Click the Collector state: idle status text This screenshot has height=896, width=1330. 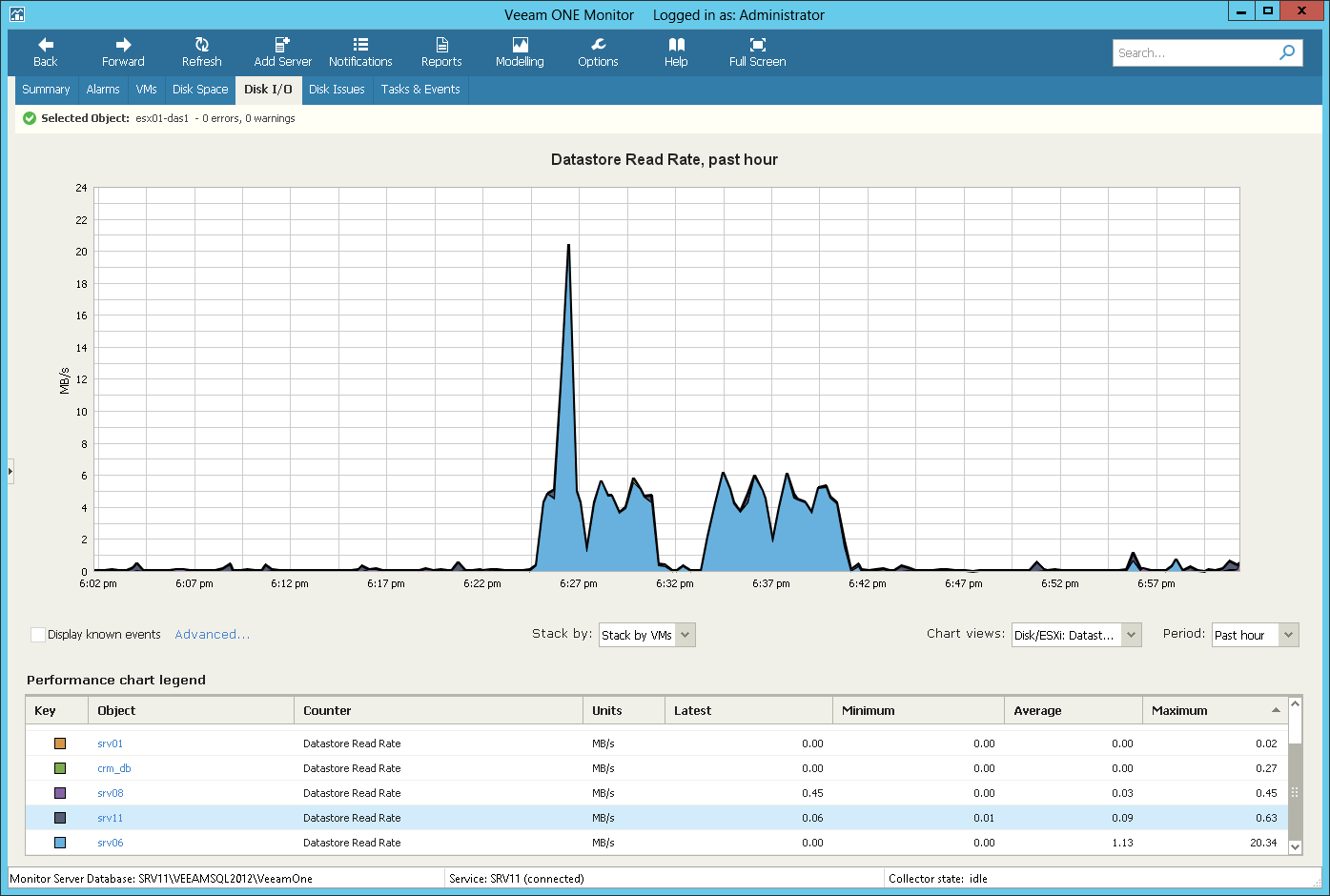pyautogui.click(x=937, y=879)
